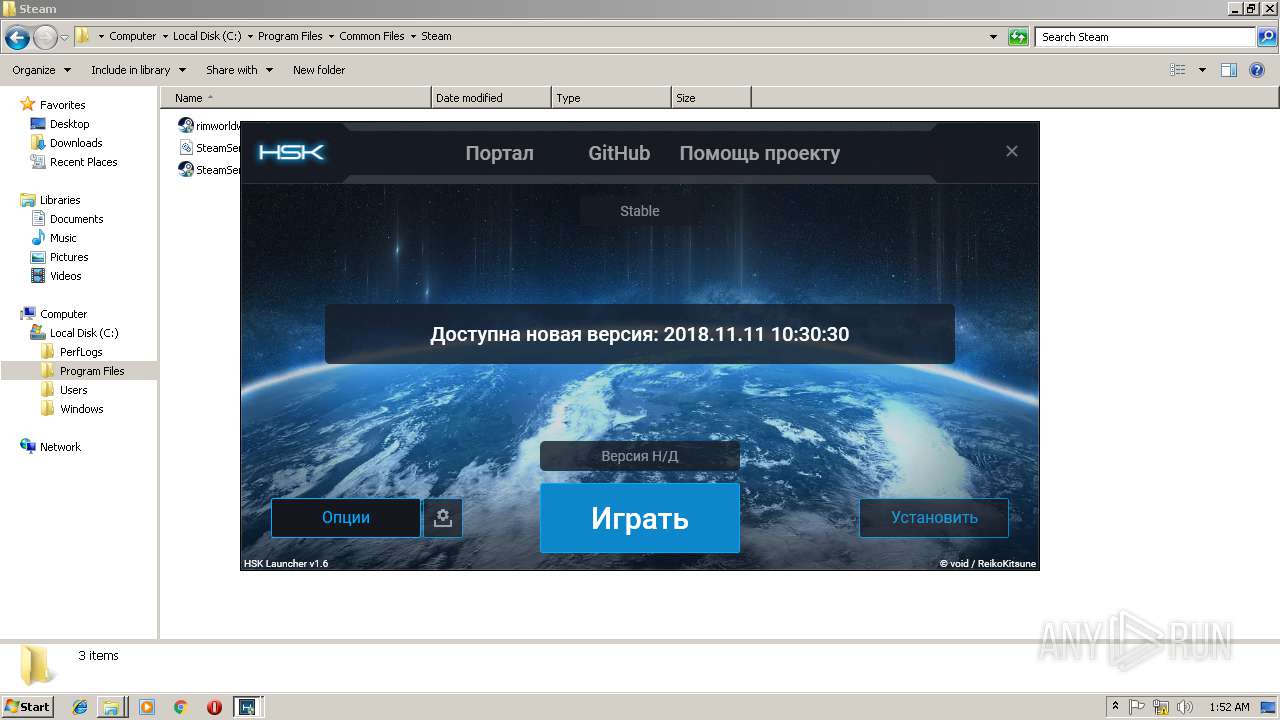Open recent locations dropdown beside Forward arrow
Viewport: 1280px width, 720px height.
pos(64,38)
